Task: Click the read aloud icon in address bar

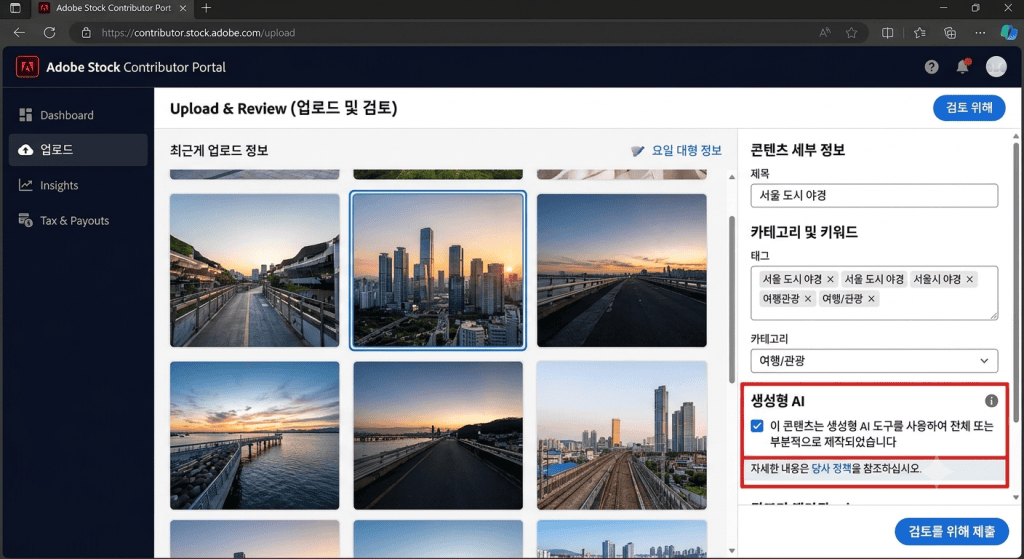Action: coord(825,33)
